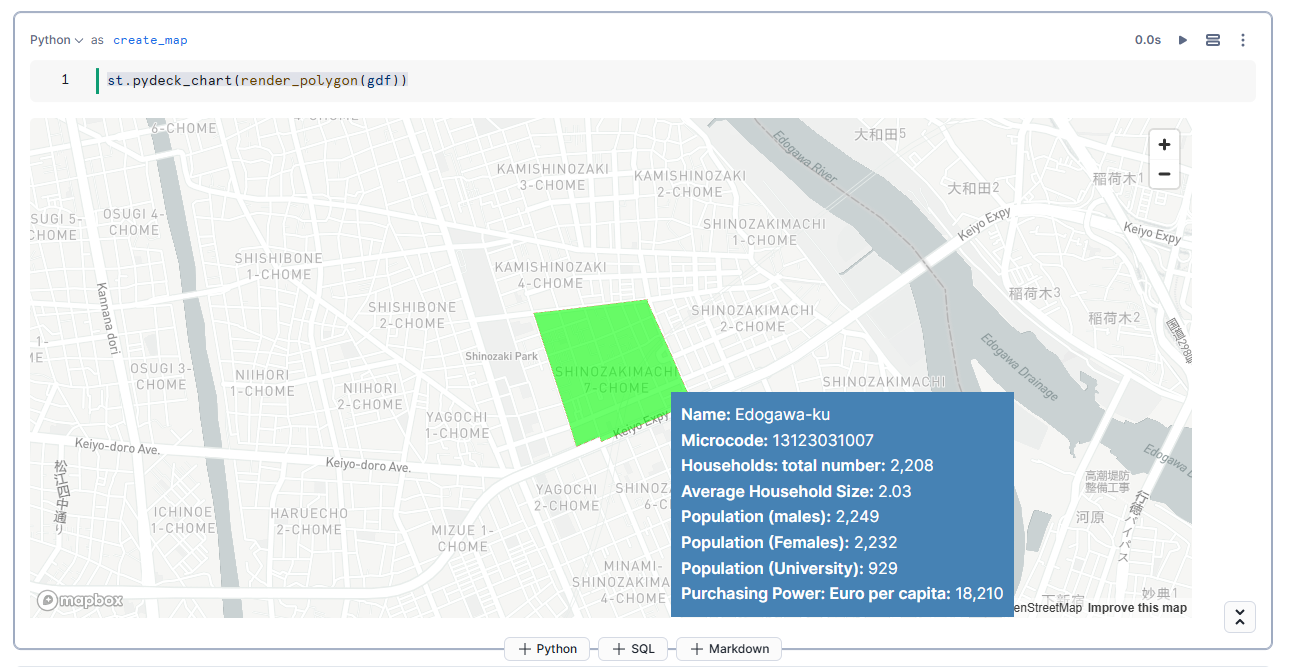The image size is (1290, 667).
Task: Add a new Python cell
Action: point(547,649)
